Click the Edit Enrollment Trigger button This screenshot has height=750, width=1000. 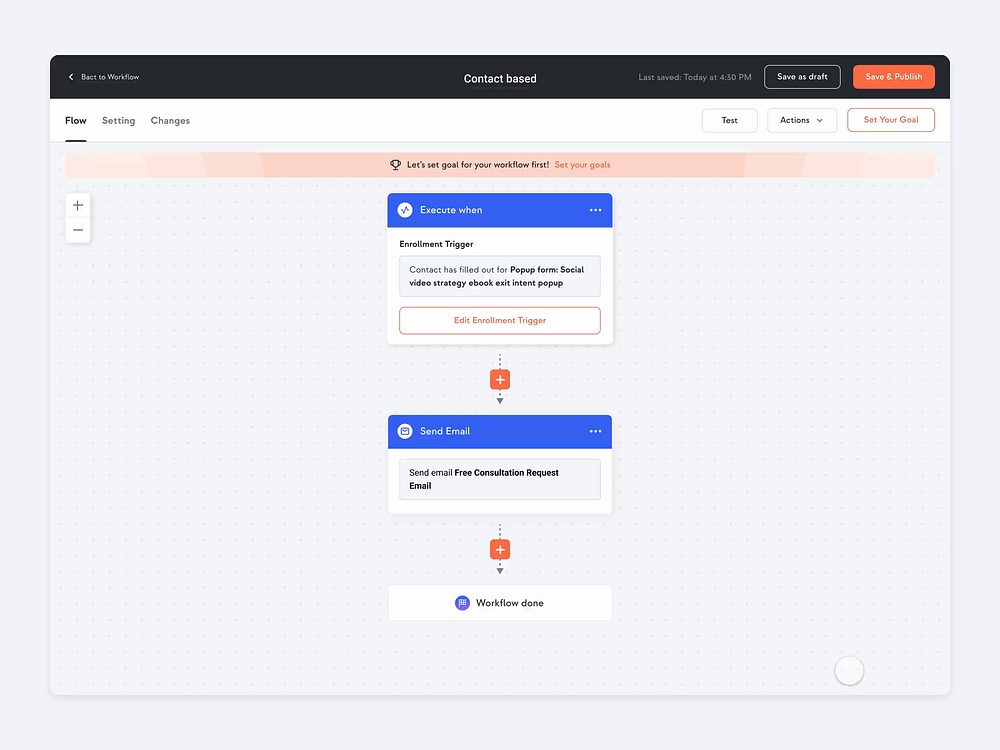499,320
